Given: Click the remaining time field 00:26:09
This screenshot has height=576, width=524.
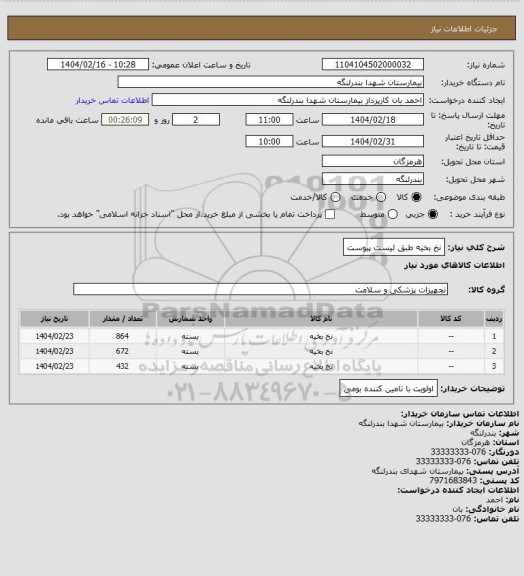Looking at the screenshot, I should [x=125, y=120].
